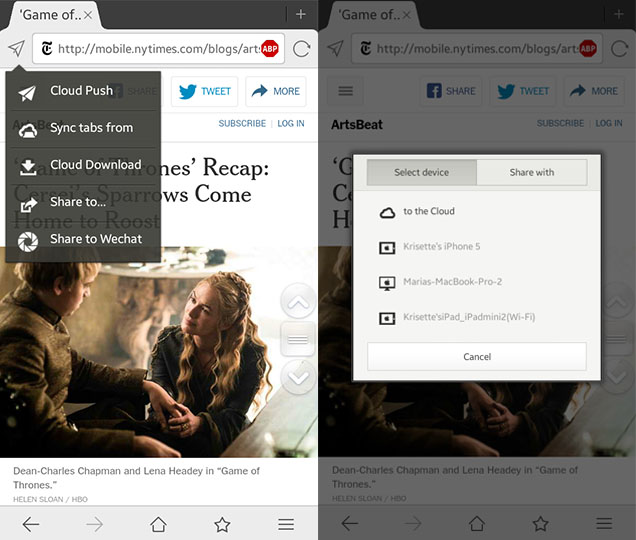Open hamburger menu in left bottom bar

point(286,524)
